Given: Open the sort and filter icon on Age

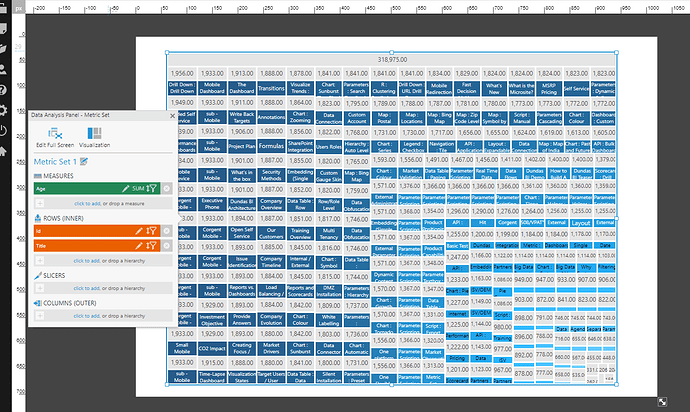Looking at the screenshot, I should click(151, 188).
